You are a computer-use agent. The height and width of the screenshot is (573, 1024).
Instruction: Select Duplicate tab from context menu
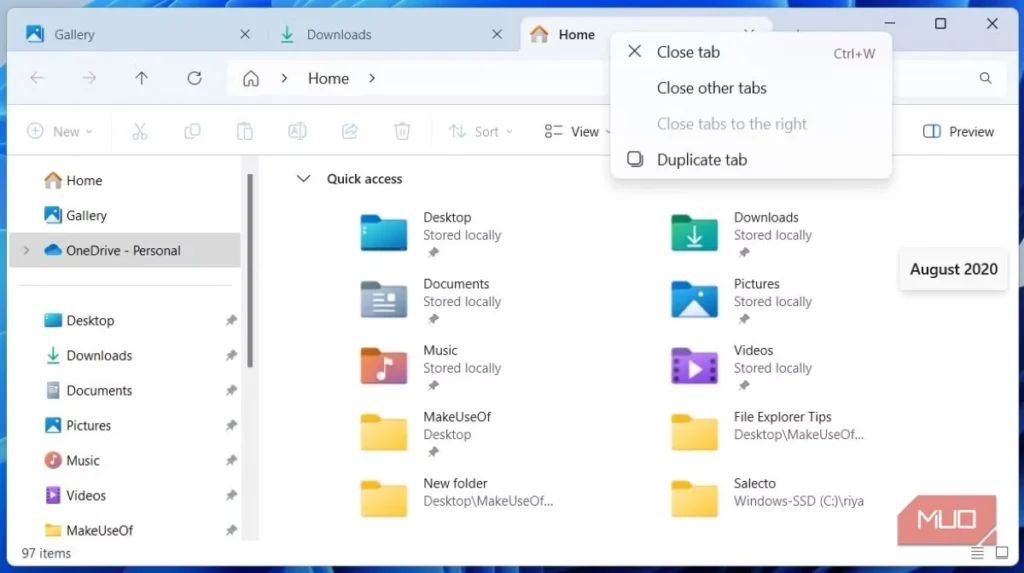coord(702,160)
